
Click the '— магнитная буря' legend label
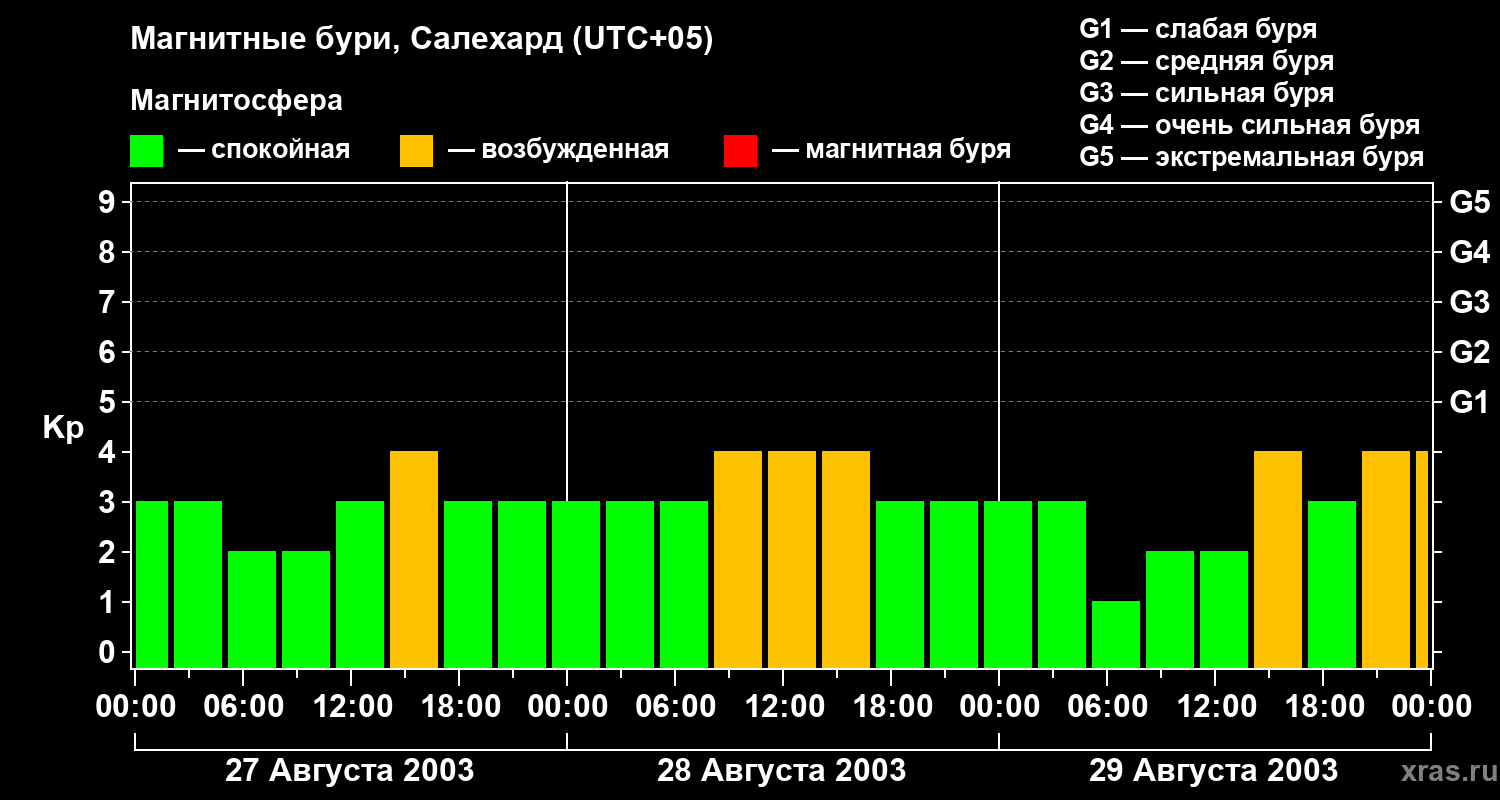click(892, 150)
